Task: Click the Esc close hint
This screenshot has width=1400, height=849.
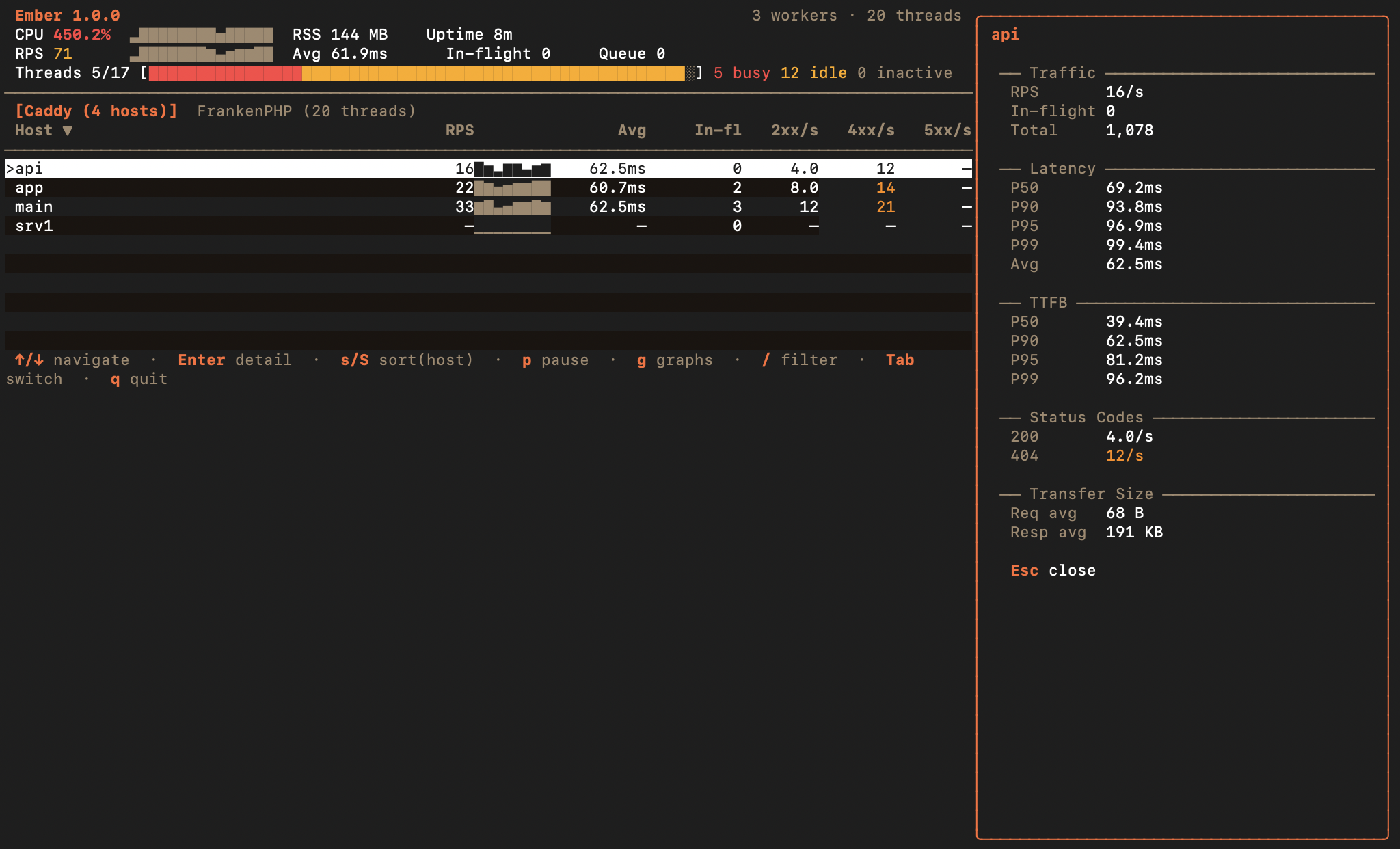Action: (x=1053, y=570)
